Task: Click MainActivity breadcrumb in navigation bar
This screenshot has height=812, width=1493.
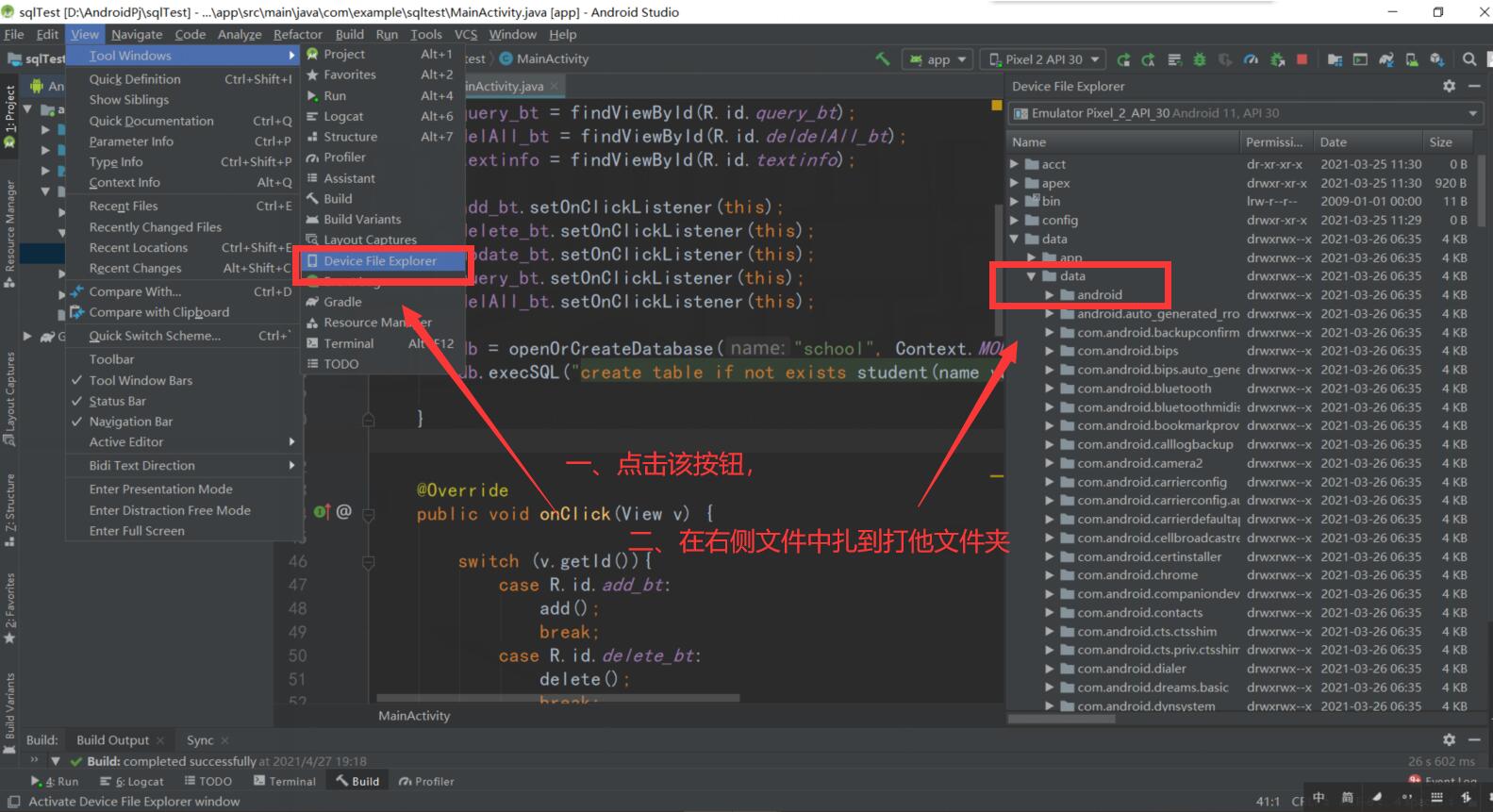Action: (544, 59)
